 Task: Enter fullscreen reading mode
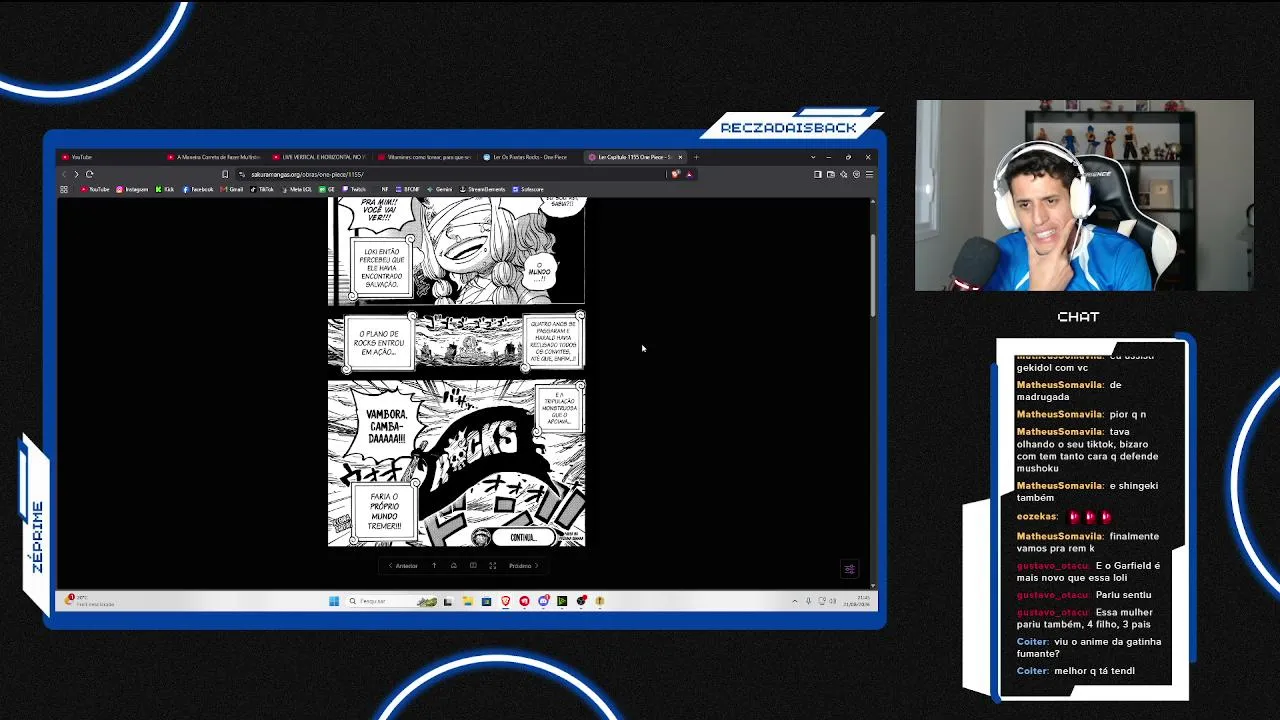point(492,566)
